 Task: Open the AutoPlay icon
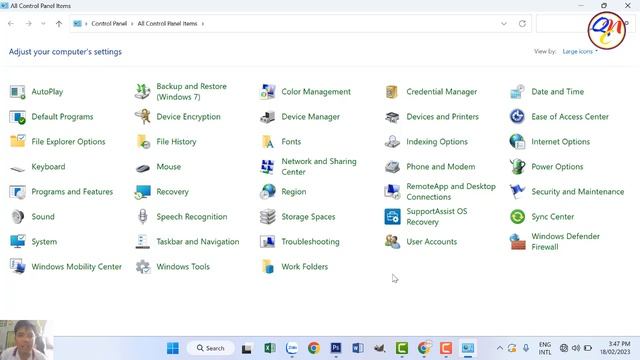18,92
